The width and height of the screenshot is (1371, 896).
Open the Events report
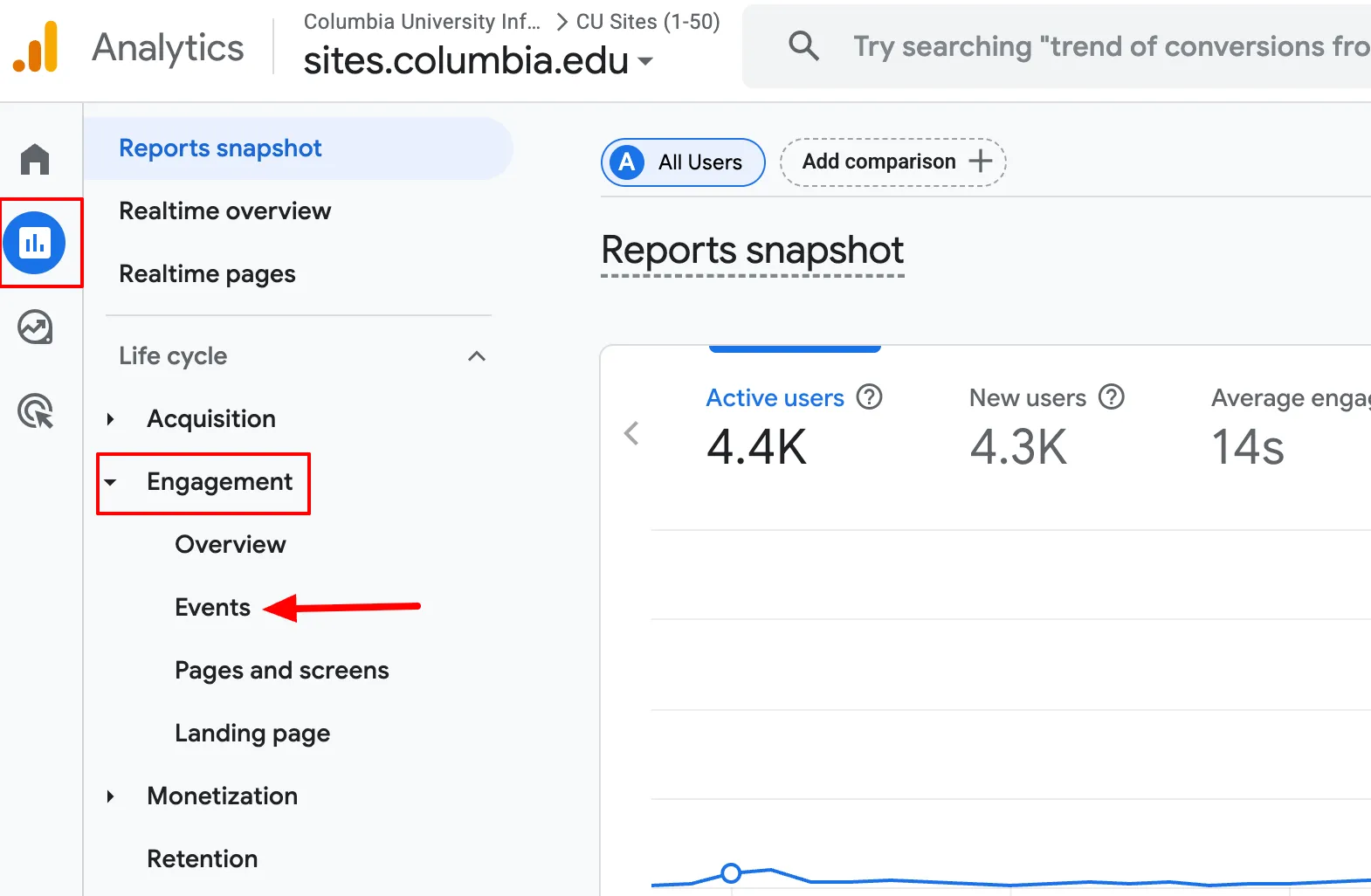[x=212, y=608]
